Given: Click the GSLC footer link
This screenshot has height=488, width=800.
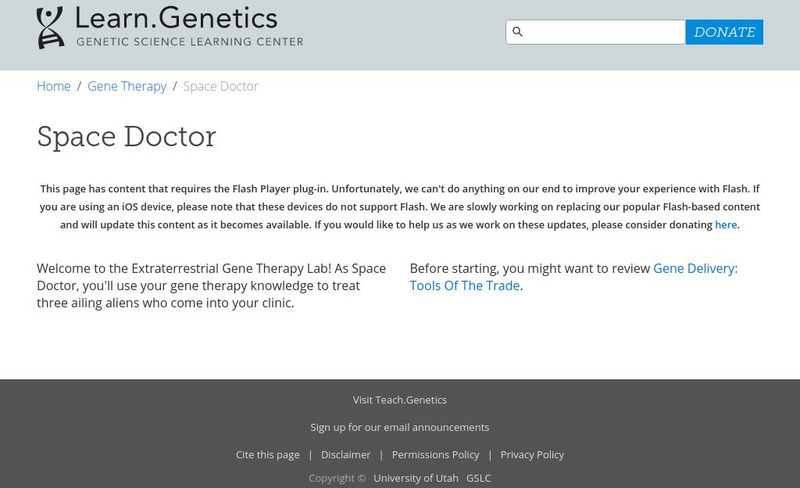Looking at the screenshot, I should [479, 478].
